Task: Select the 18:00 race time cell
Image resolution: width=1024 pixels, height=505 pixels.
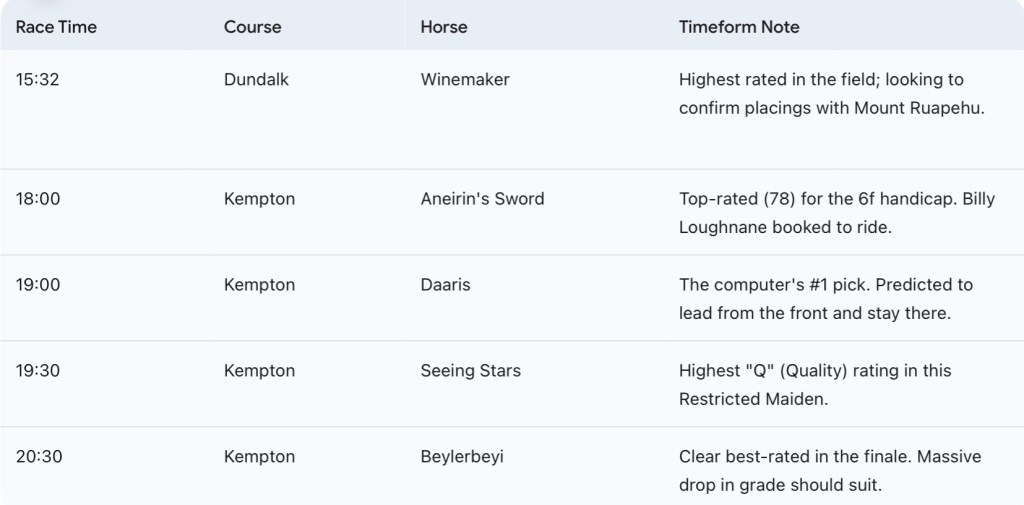Action: point(38,199)
